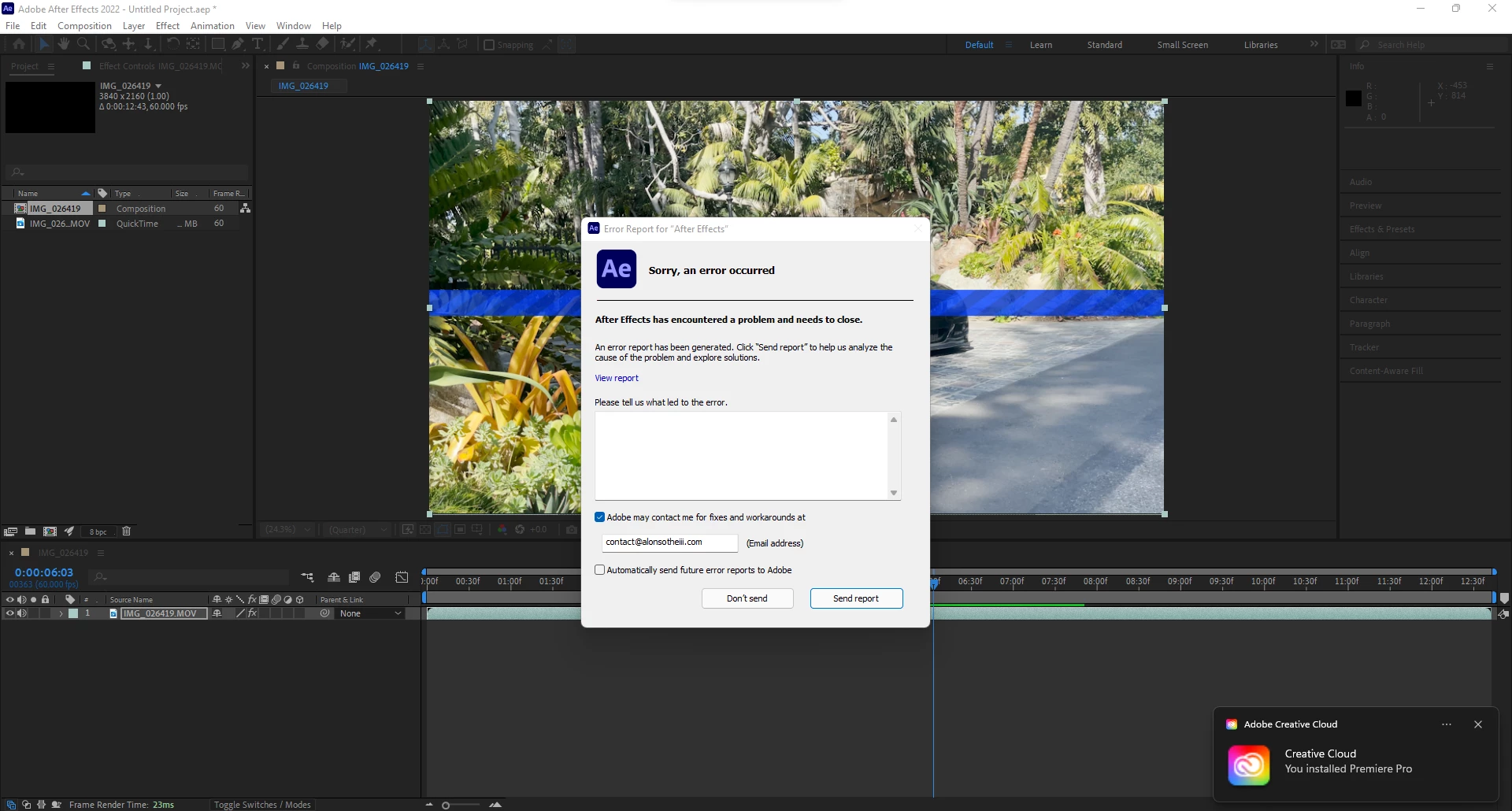
Task: Open the Info panel menu
Action: point(1490,66)
